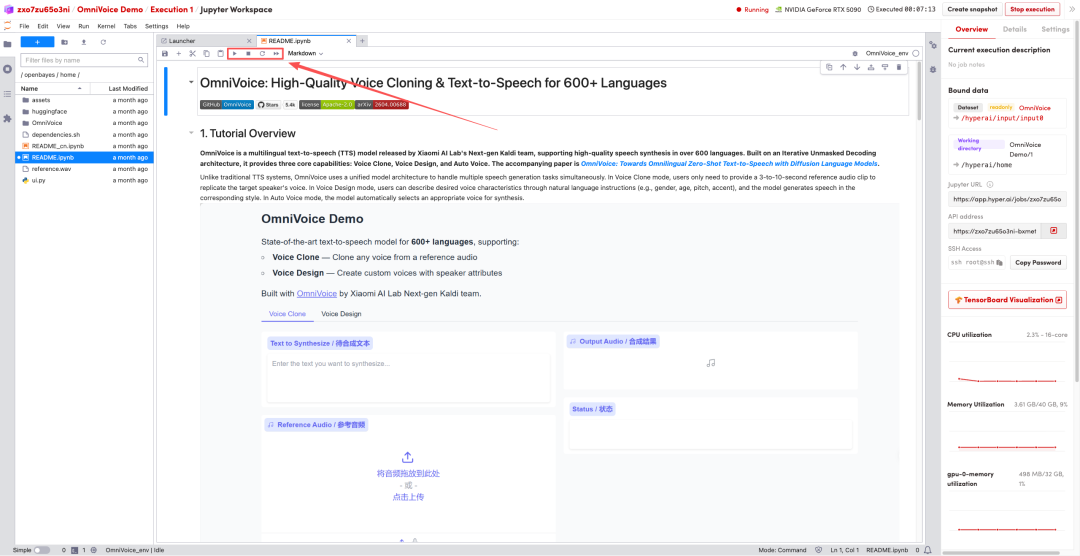Click the blue new launcher plus button
Image resolution: width=1080 pixels, height=556 pixels.
coord(37,42)
